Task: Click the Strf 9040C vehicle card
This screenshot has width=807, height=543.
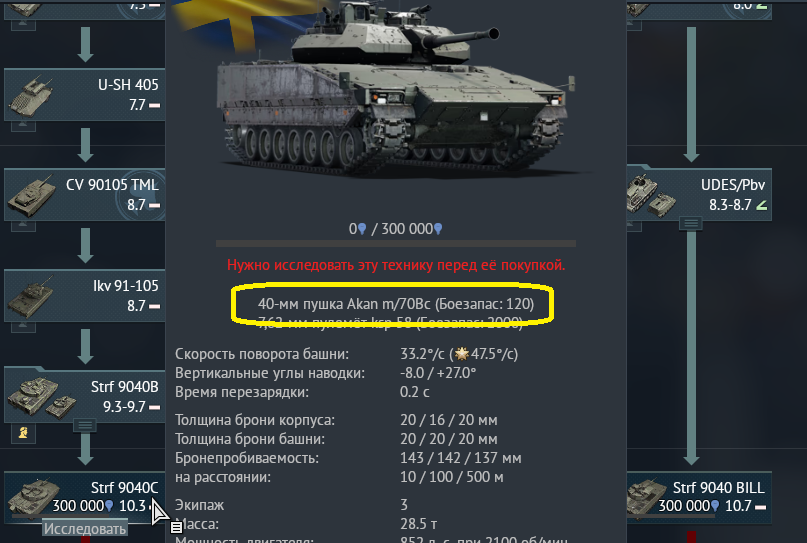Action: pyautogui.click(x=84, y=497)
